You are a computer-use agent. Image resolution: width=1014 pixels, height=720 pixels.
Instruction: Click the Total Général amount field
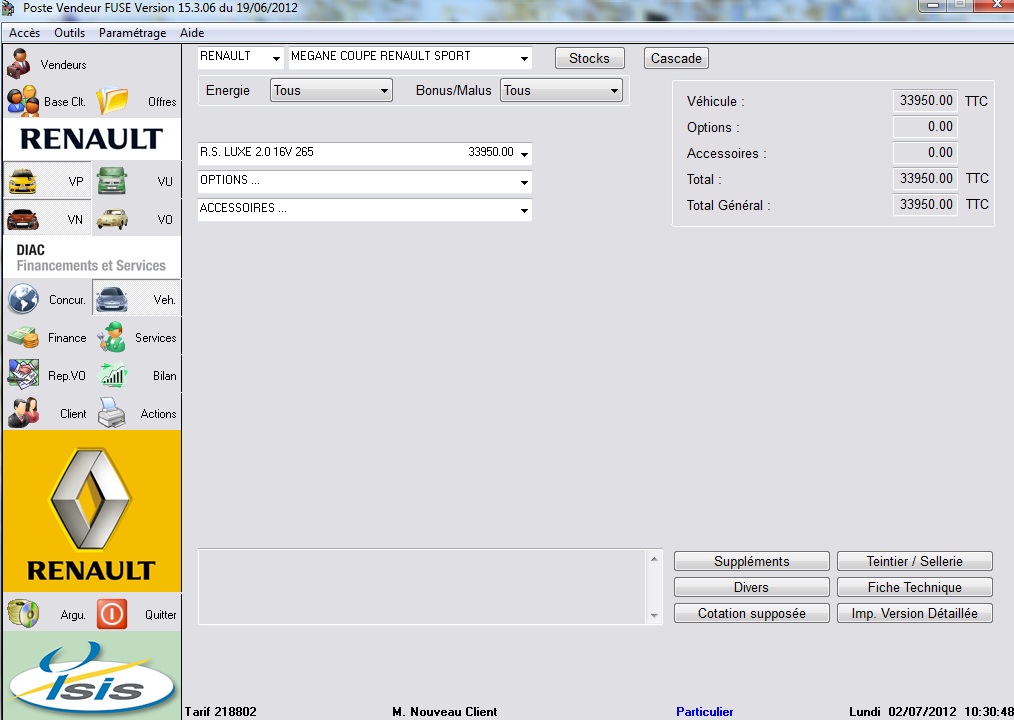point(925,204)
